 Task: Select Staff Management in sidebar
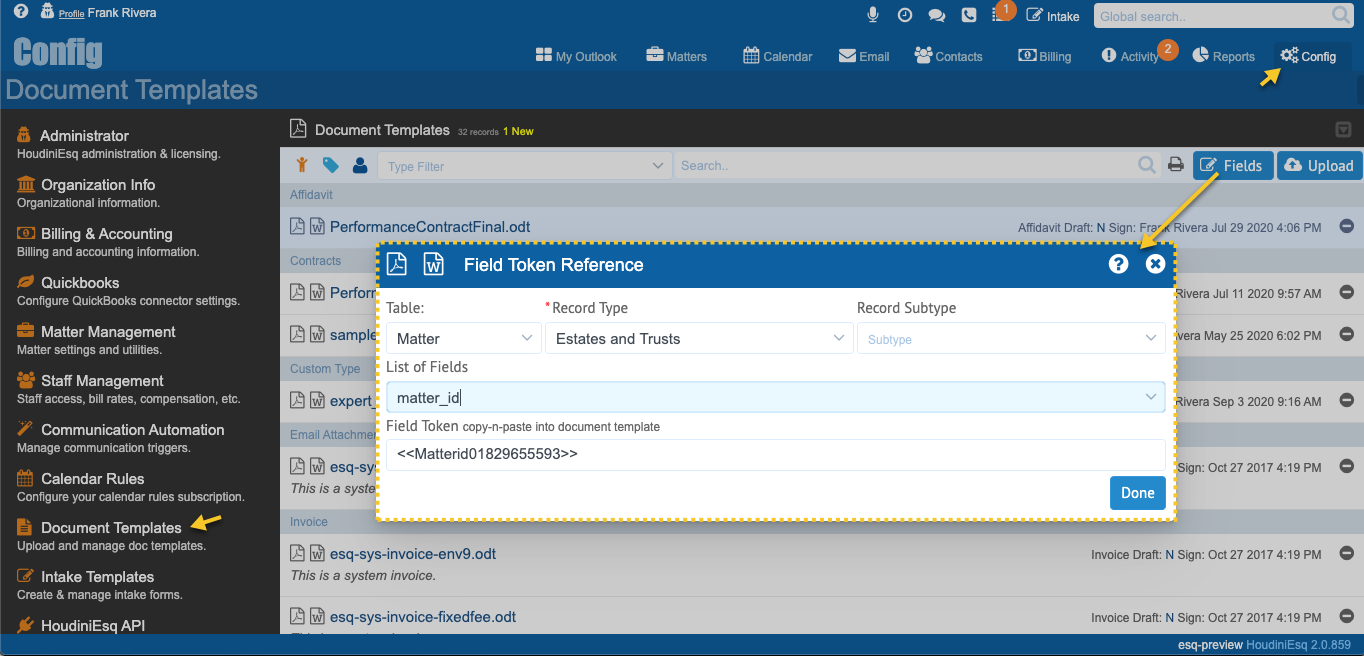(x=101, y=381)
